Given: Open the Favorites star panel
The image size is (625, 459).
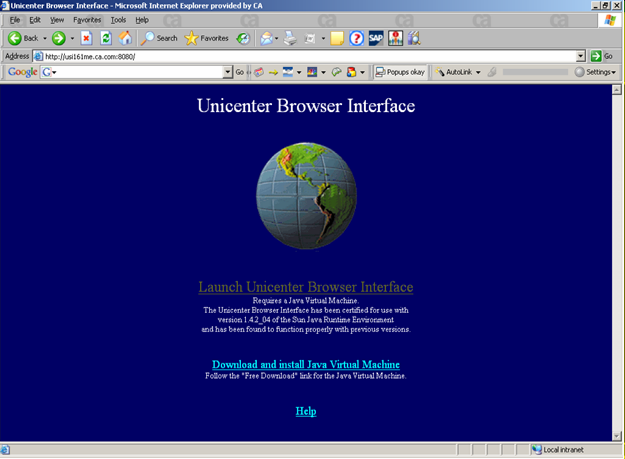Looking at the screenshot, I should pyautogui.click(x=206, y=39).
